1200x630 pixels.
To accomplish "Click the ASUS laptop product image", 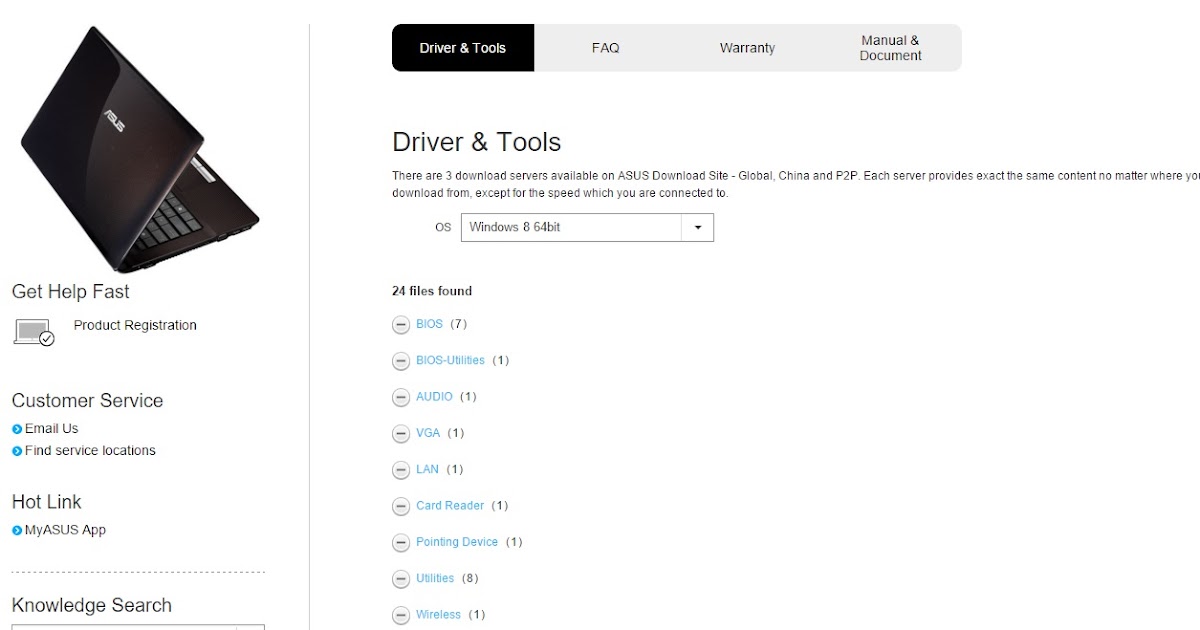I will point(138,148).
